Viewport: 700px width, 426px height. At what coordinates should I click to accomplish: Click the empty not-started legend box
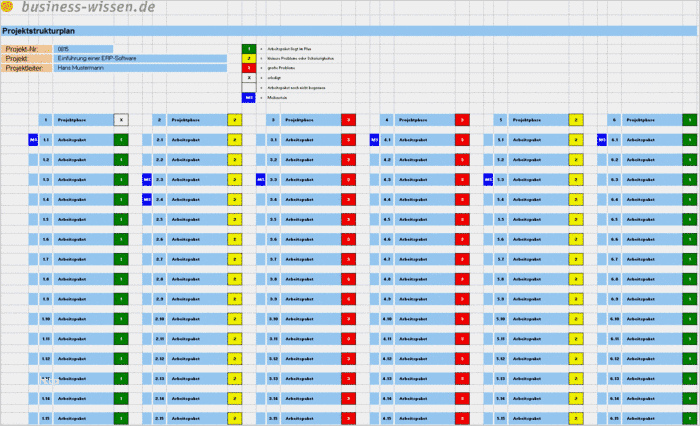pyautogui.click(x=249, y=88)
